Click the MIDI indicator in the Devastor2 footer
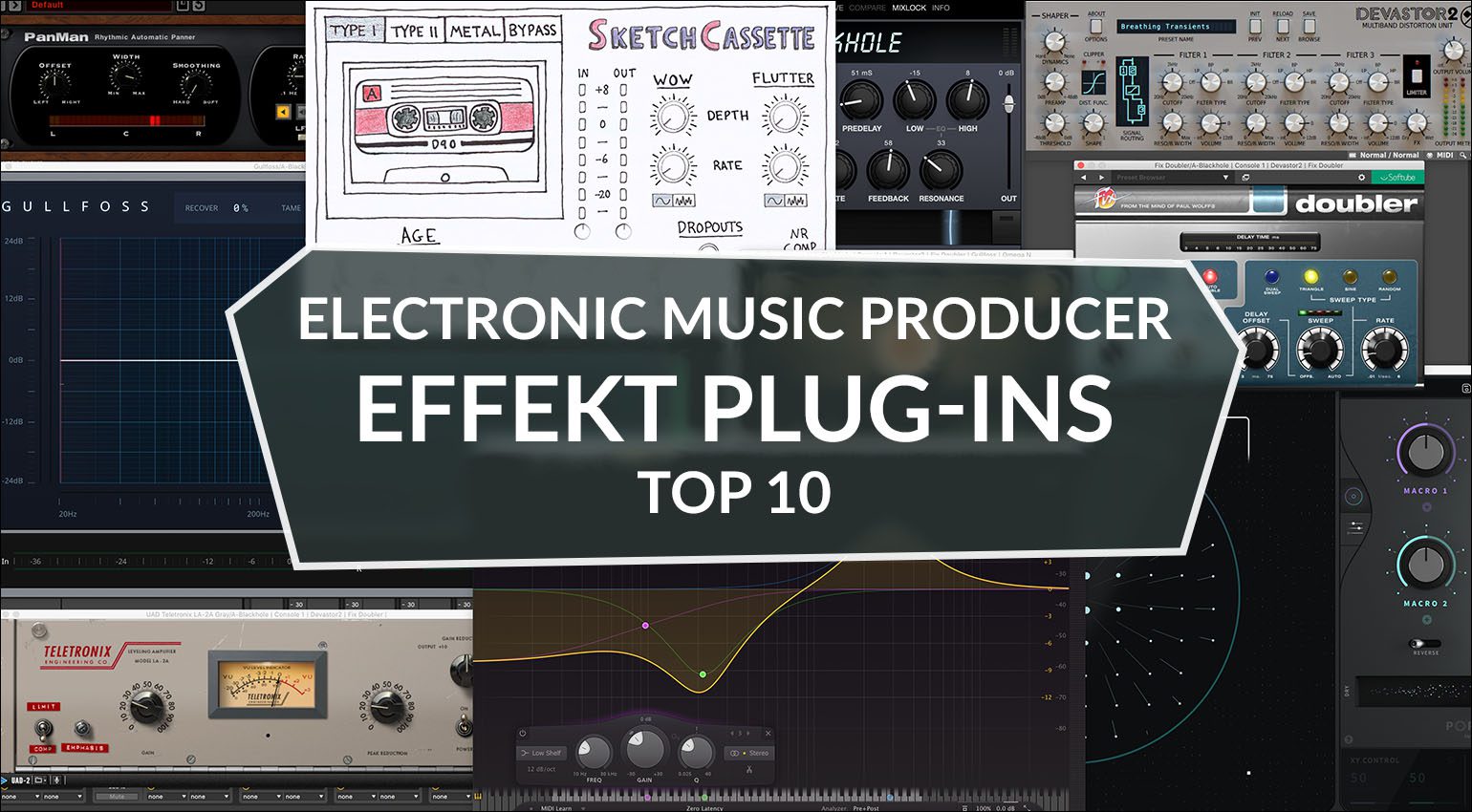This screenshot has width=1472, height=812. point(1441,155)
